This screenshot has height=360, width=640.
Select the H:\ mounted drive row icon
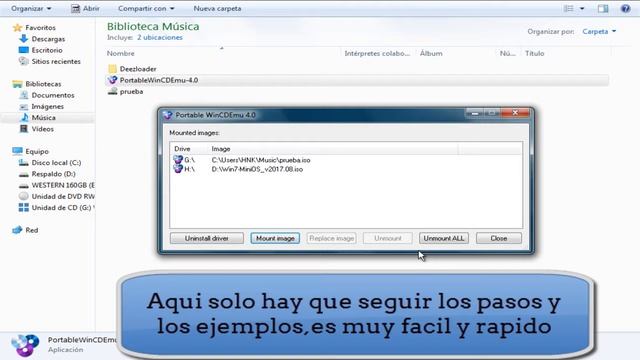178,169
